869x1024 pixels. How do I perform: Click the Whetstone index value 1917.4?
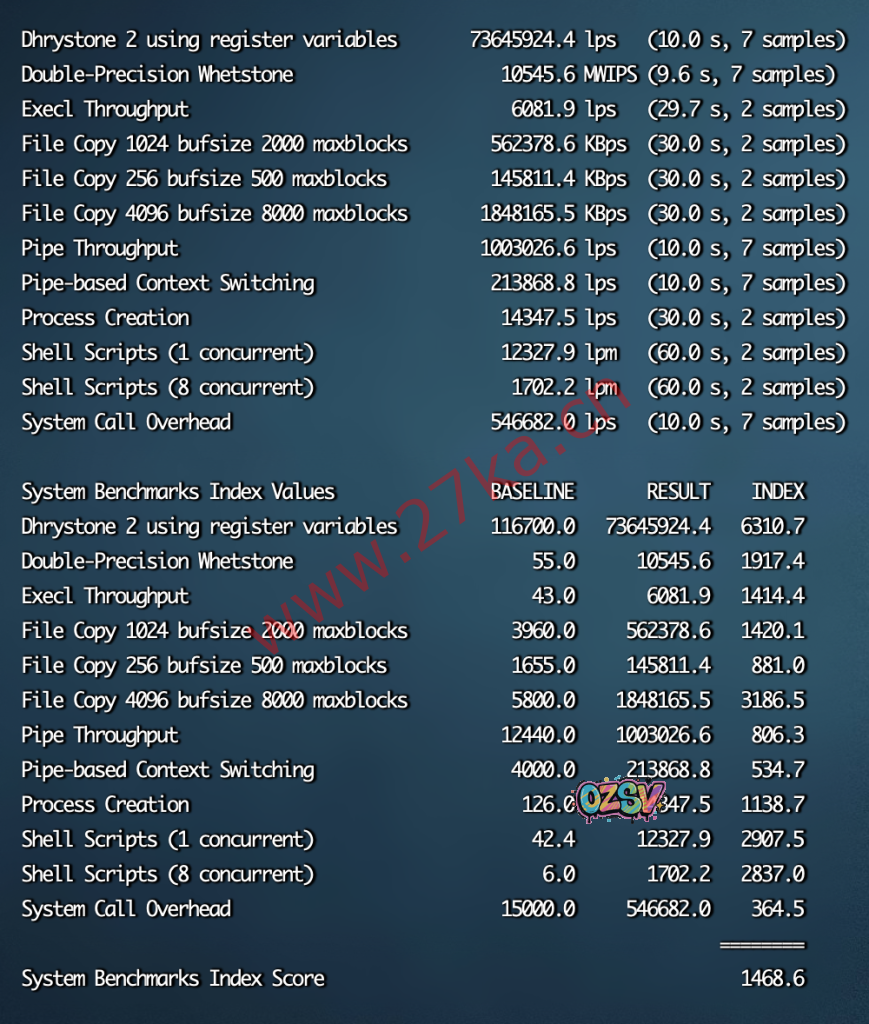click(x=772, y=561)
